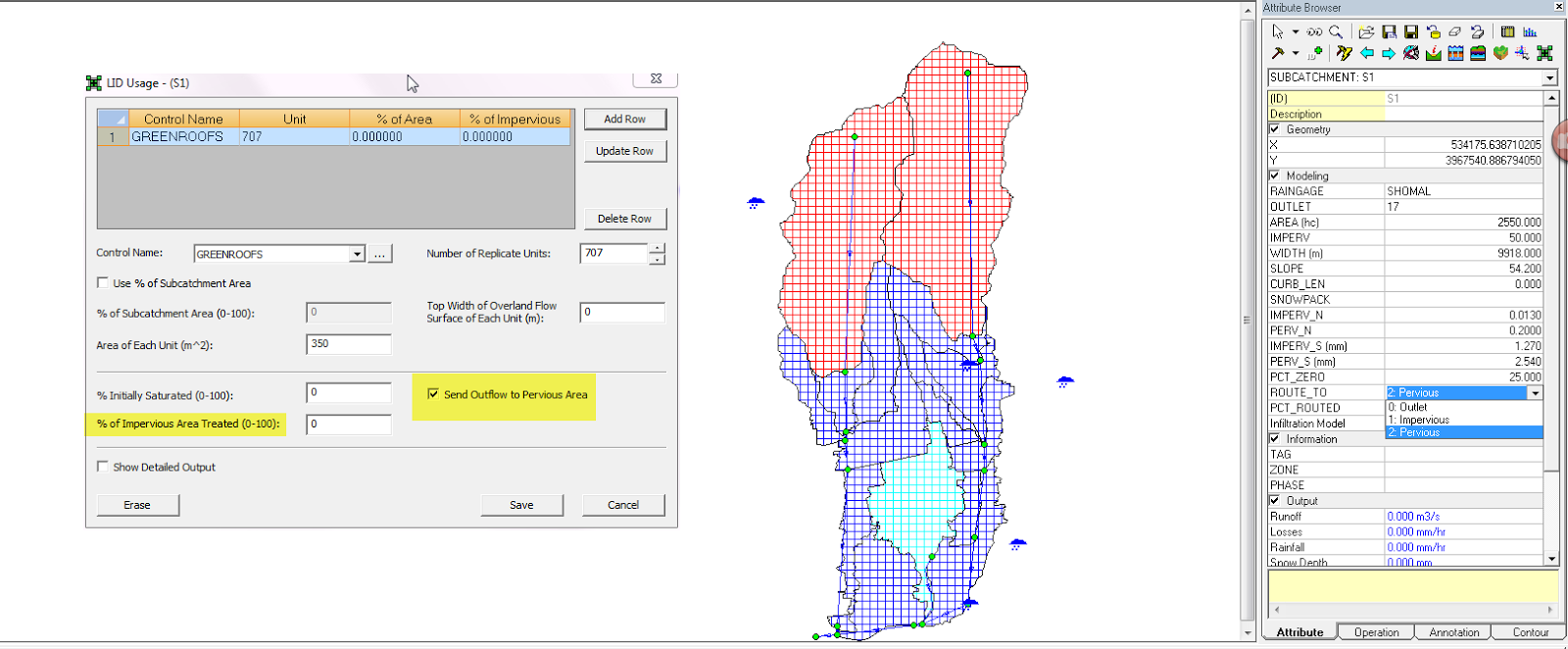Click the '...' browse button beside Control Name
The image size is (1568, 649).
tap(380, 254)
